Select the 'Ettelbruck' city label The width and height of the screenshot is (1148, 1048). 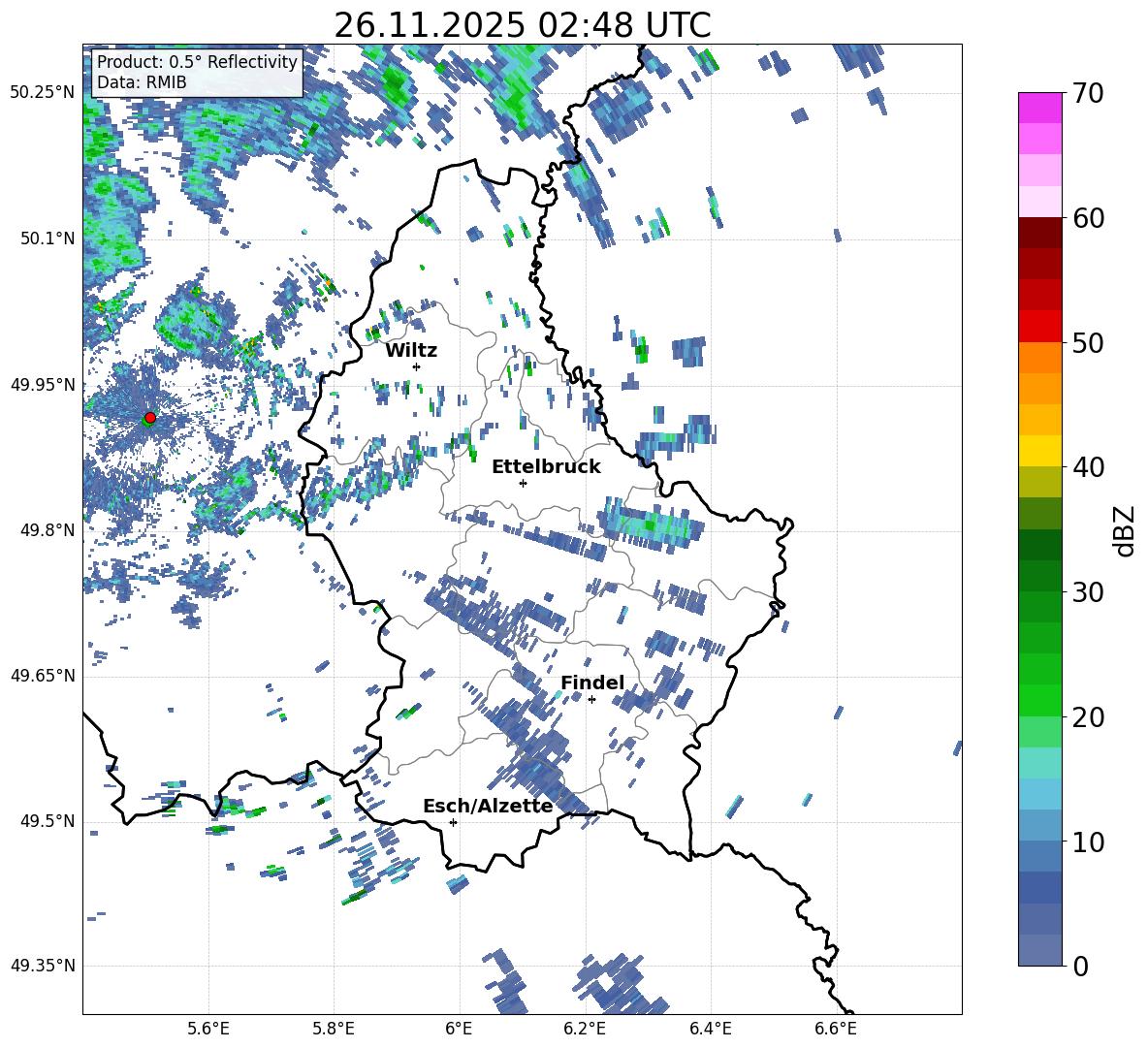point(546,467)
